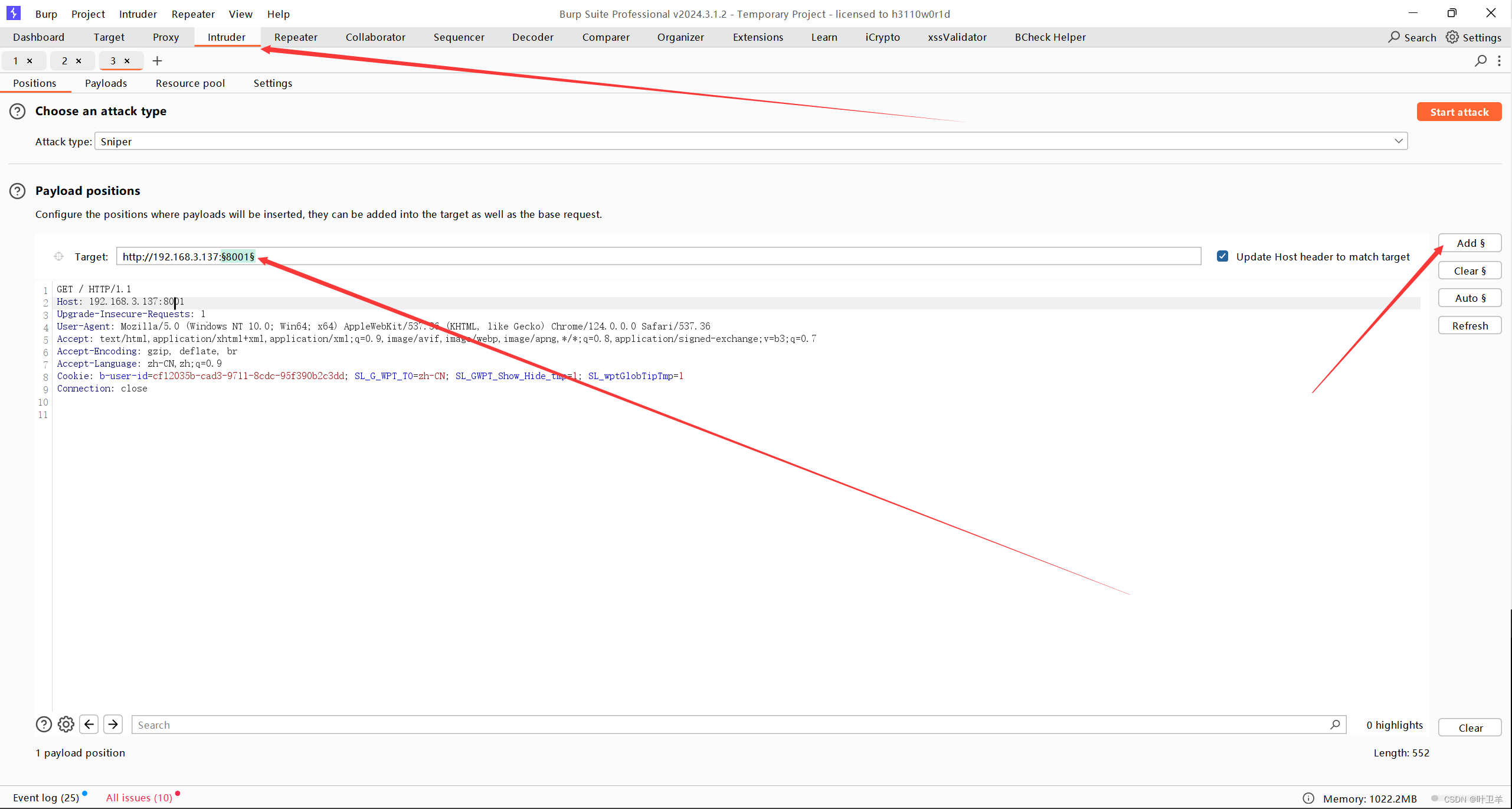Screen dimensions: 1512x809
Task: Open help for Payload positions
Action: point(18,191)
